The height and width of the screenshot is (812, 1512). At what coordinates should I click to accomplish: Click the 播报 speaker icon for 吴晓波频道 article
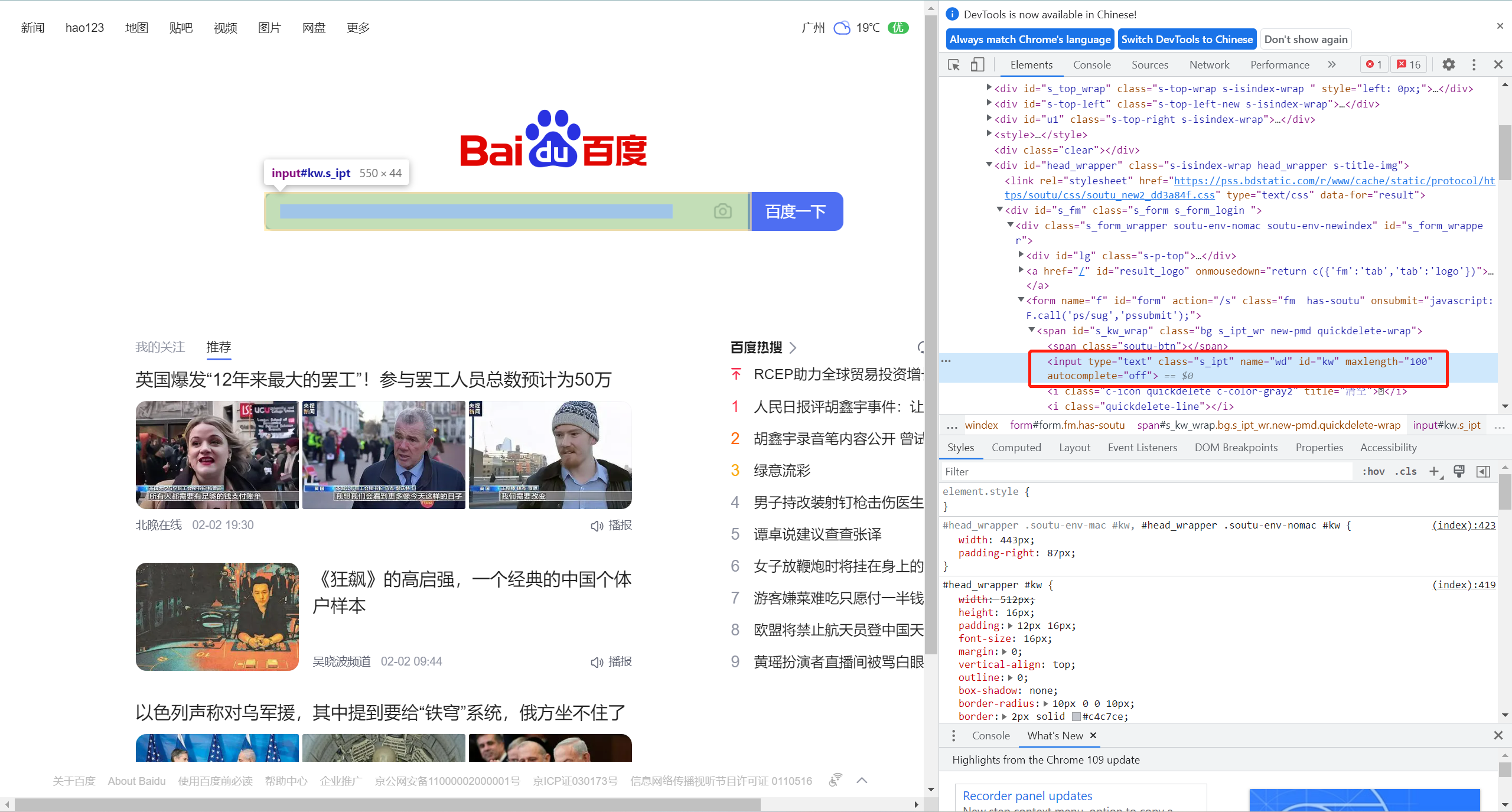[597, 662]
